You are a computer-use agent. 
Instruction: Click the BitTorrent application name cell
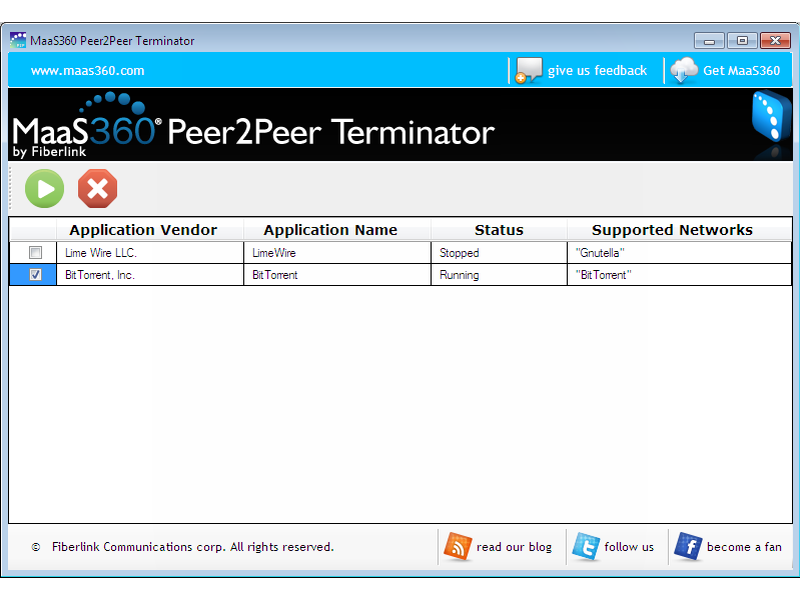(x=337, y=274)
